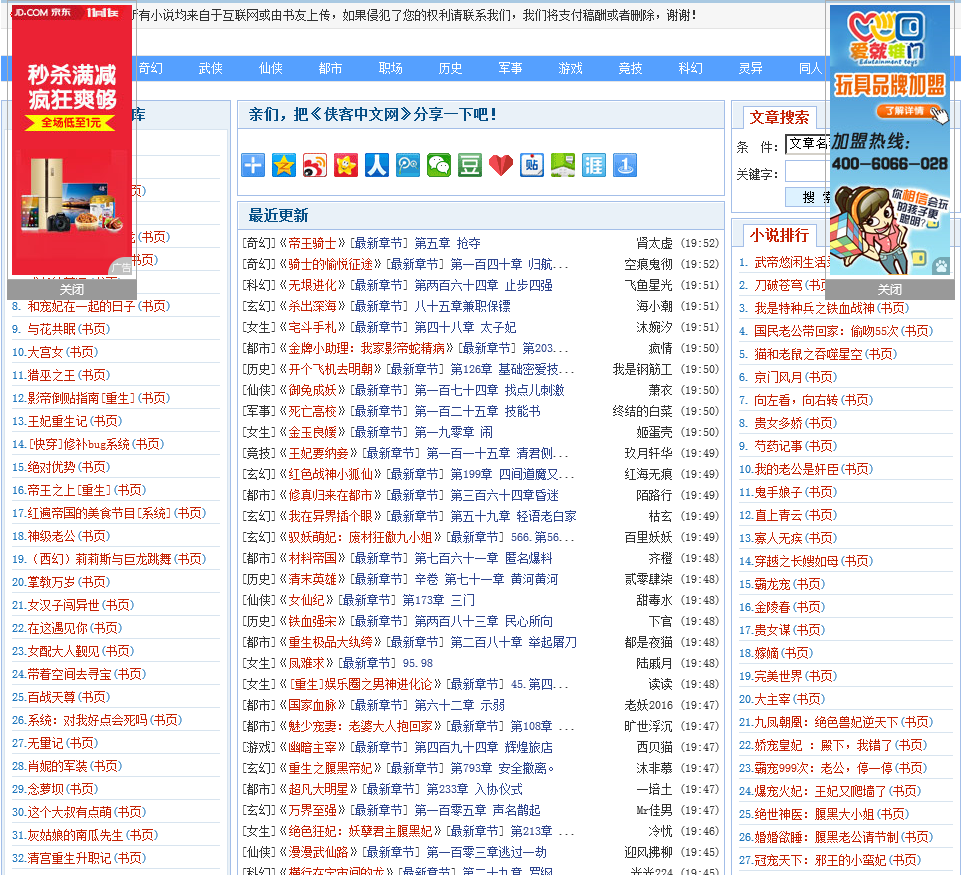Image resolution: width=962 pixels, height=875 pixels.
Task: Open the 都市 navigation item
Action: (331, 68)
